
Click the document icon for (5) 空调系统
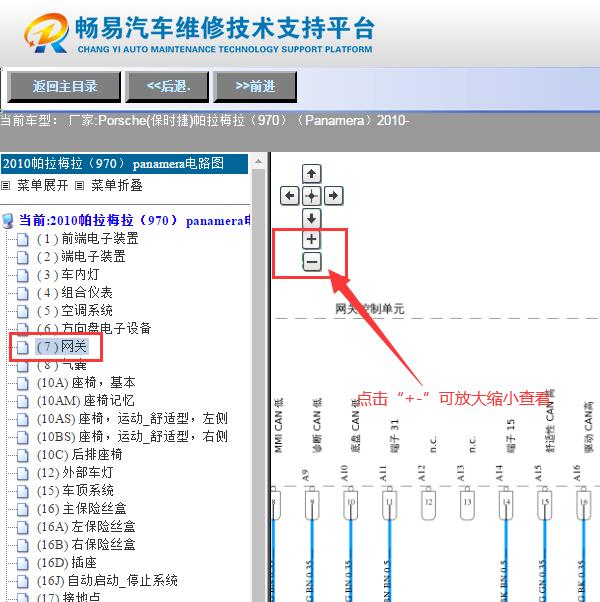23,311
